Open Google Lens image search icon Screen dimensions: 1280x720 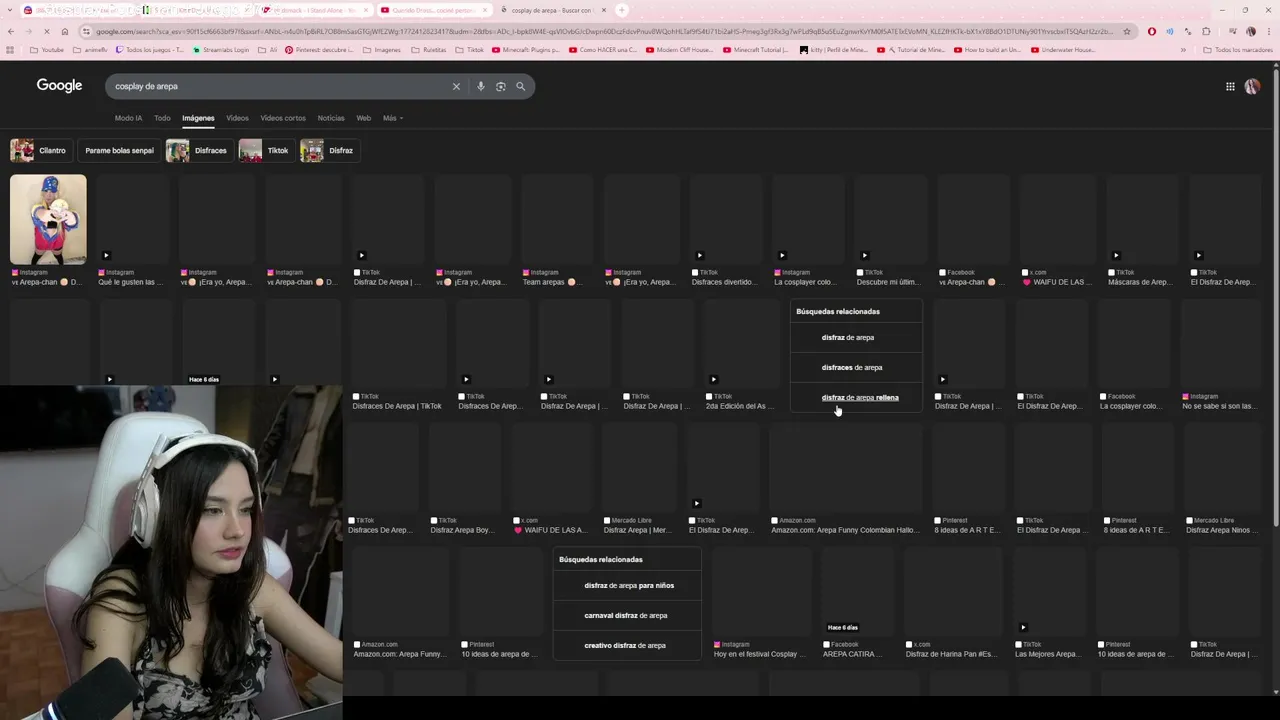[500, 86]
